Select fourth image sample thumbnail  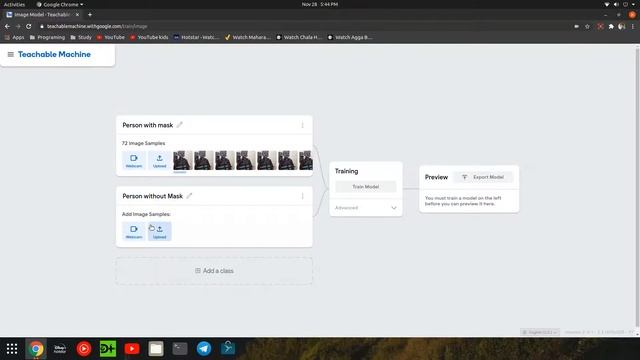point(246,160)
